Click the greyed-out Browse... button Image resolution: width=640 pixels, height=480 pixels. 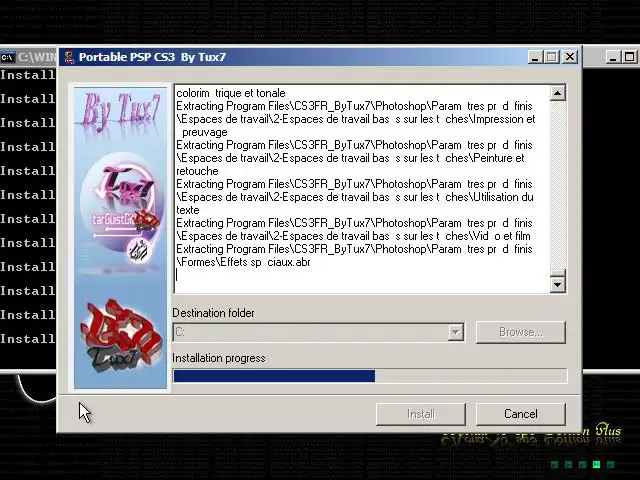click(x=520, y=332)
